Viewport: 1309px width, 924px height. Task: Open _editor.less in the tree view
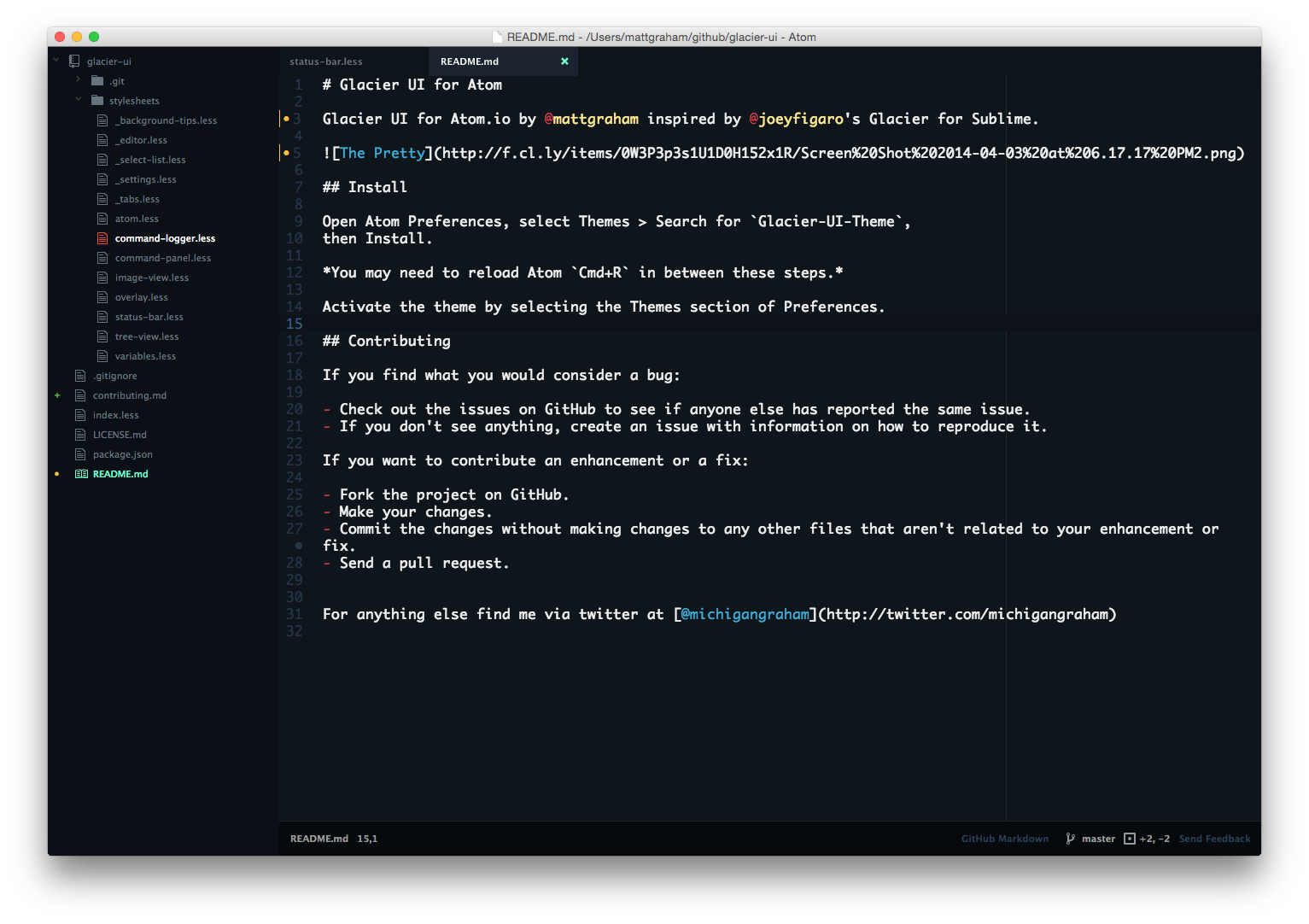[x=141, y=140]
